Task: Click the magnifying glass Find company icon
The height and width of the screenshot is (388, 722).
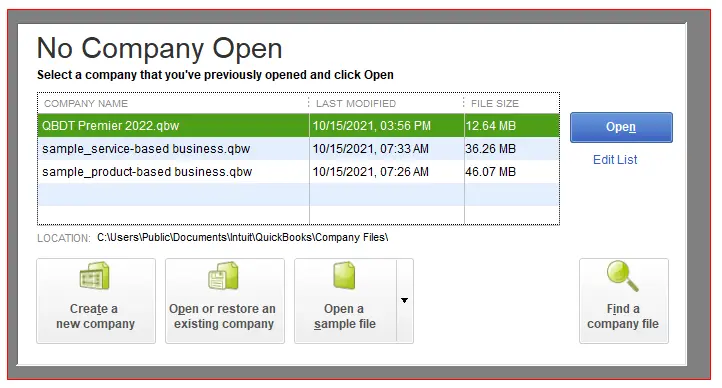Action: pos(623,276)
